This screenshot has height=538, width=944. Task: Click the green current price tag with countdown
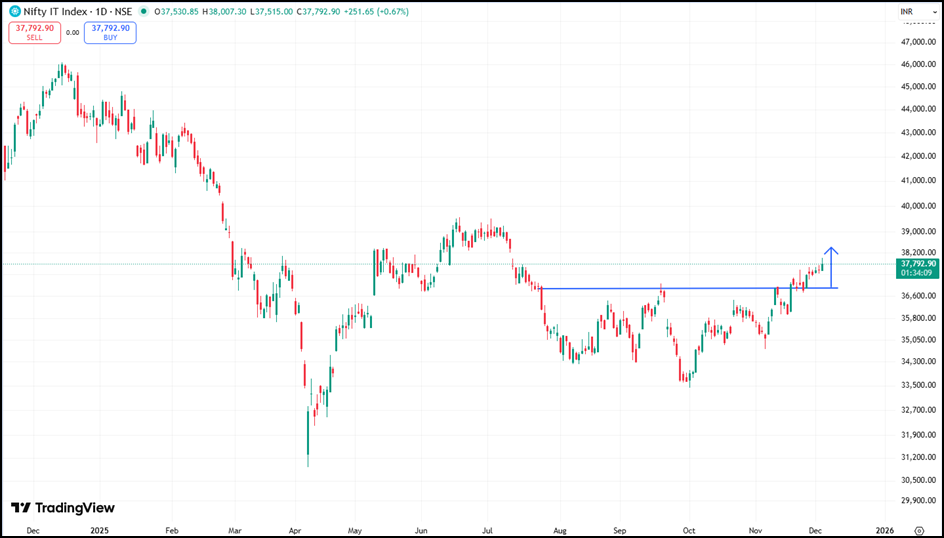coord(918,268)
